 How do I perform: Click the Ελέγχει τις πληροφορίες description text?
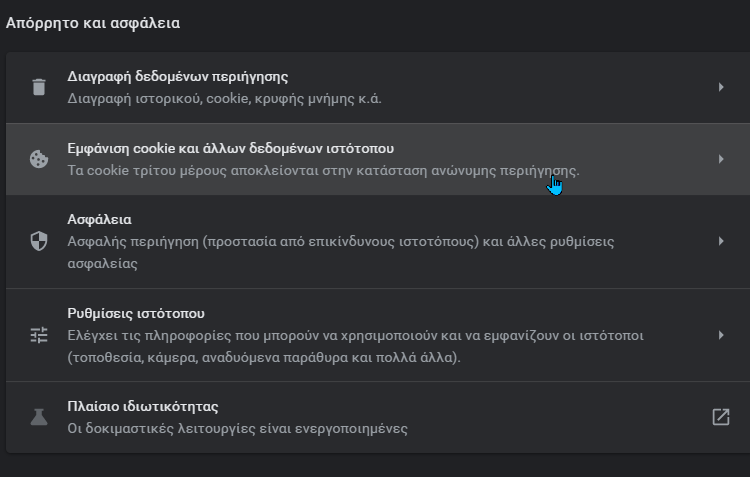[355, 346]
